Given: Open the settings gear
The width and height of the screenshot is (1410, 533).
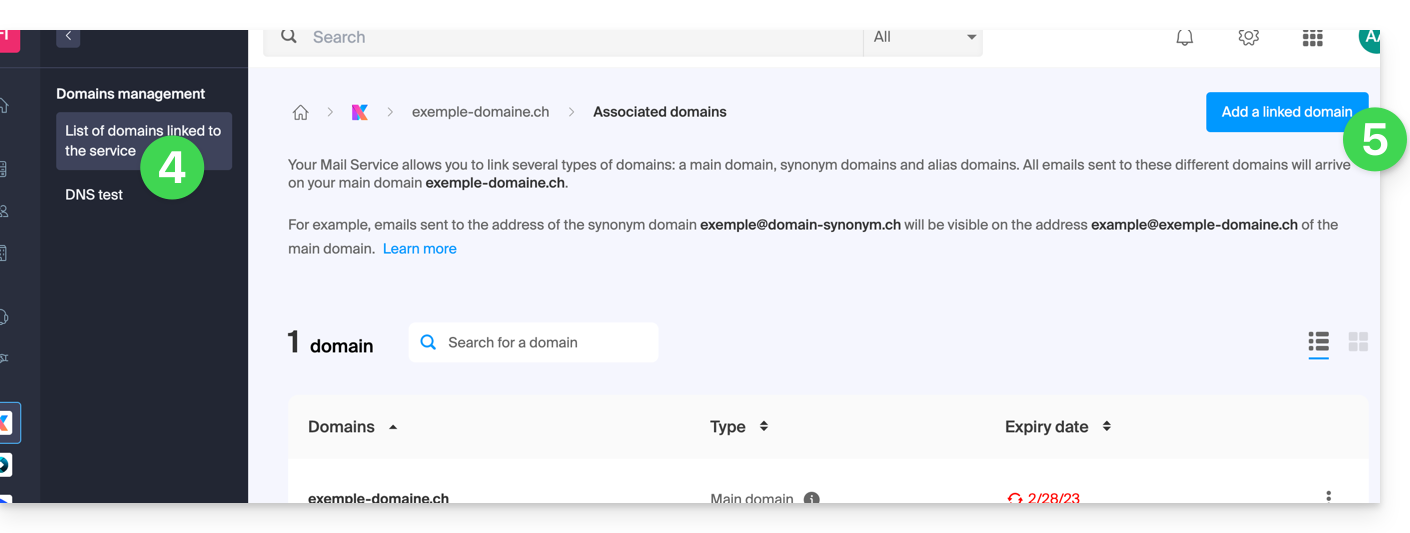Looking at the screenshot, I should (1248, 38).
